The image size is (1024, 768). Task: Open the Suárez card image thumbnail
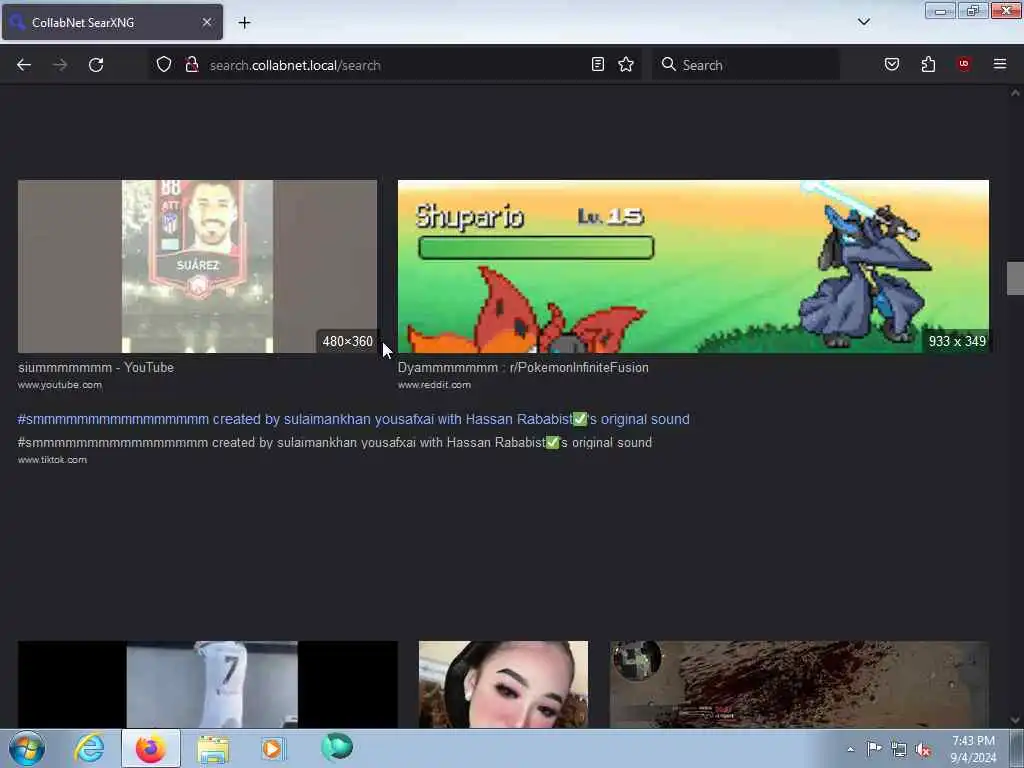click(197, 266)
